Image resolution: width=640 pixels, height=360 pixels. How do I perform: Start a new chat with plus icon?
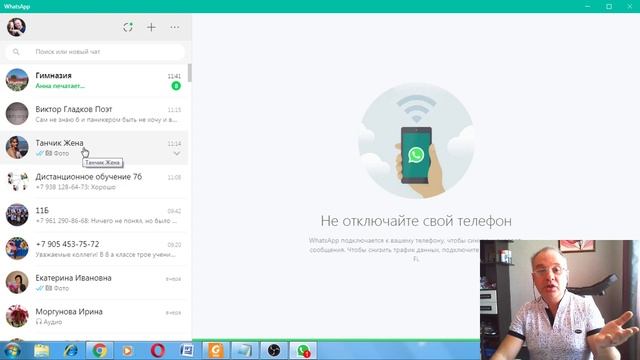[151, 27]
